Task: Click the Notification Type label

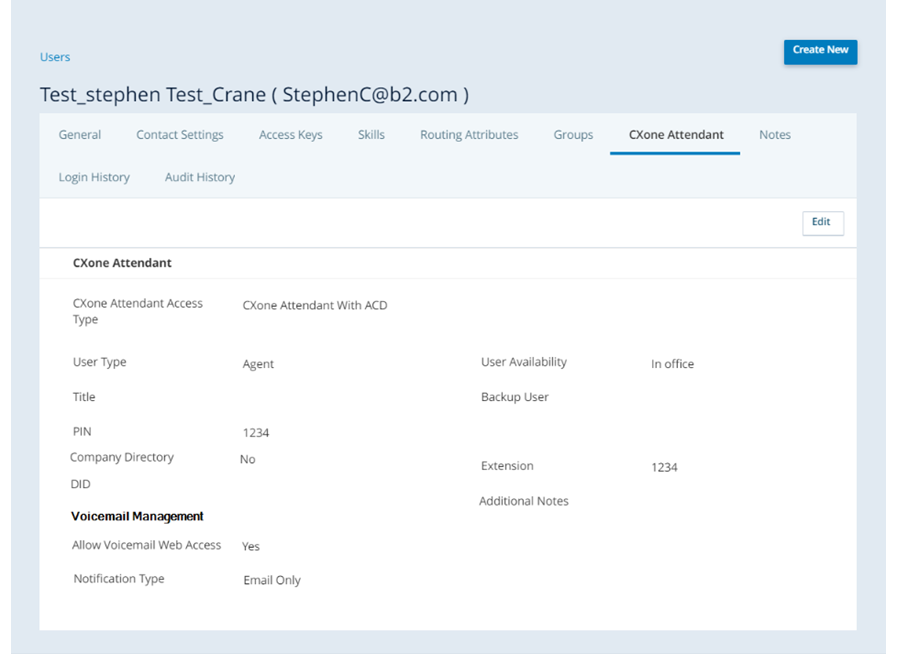Action: point(119,579)
